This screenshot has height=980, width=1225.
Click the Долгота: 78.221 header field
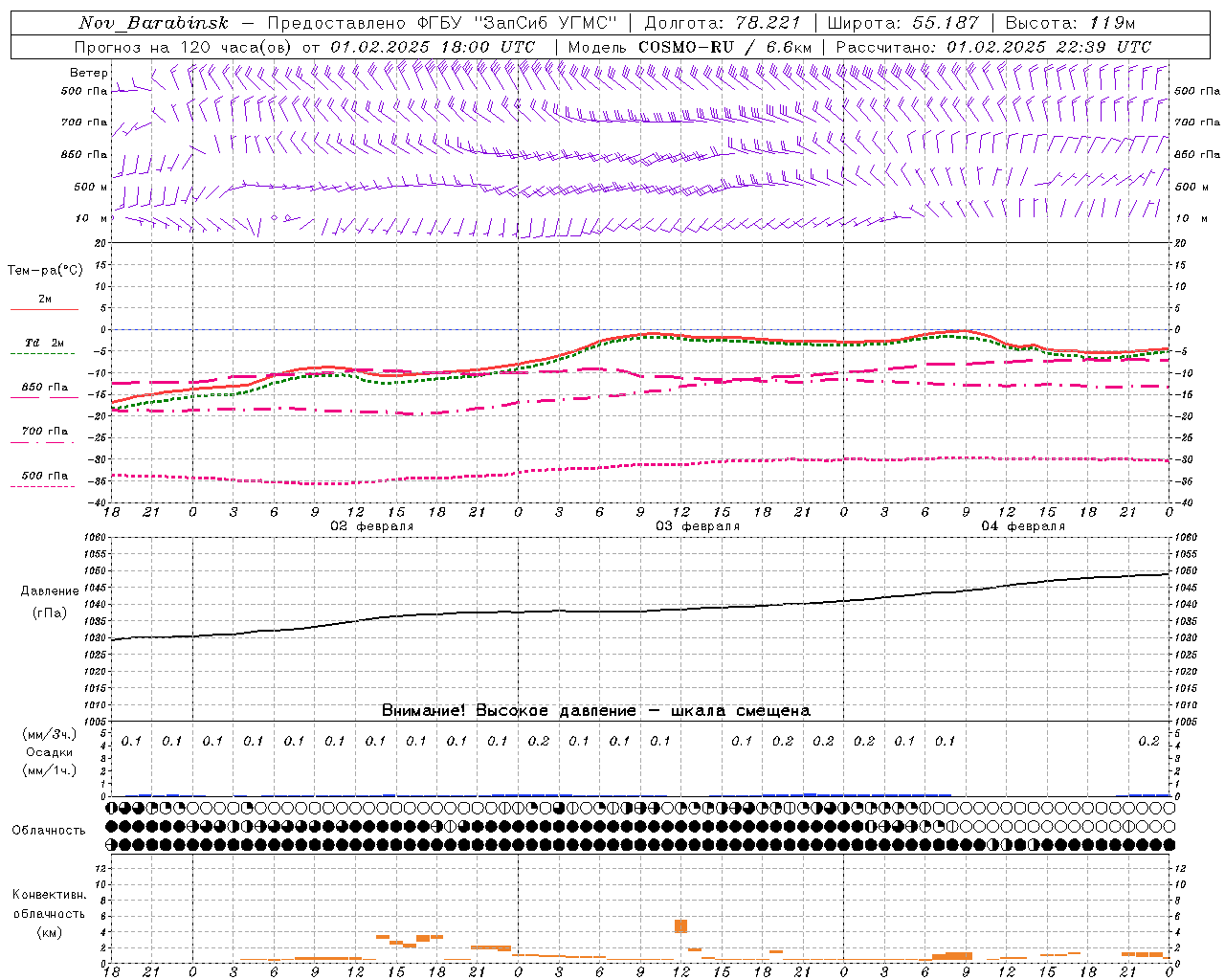pos(721,23)
